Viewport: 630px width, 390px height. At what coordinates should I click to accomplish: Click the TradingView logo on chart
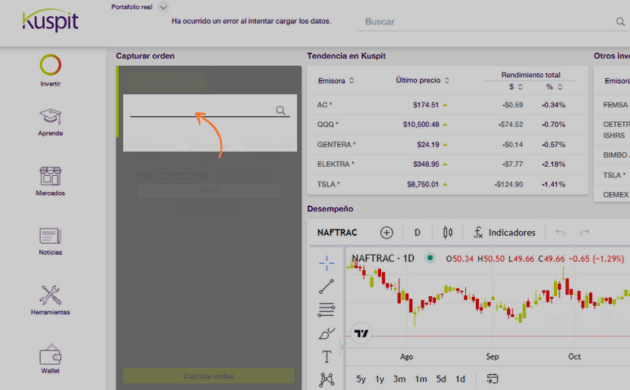361,333
